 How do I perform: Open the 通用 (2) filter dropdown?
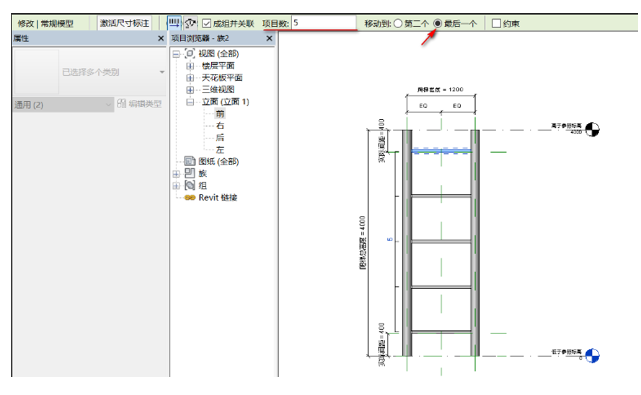pyautogui.click(x=63, y=105)
